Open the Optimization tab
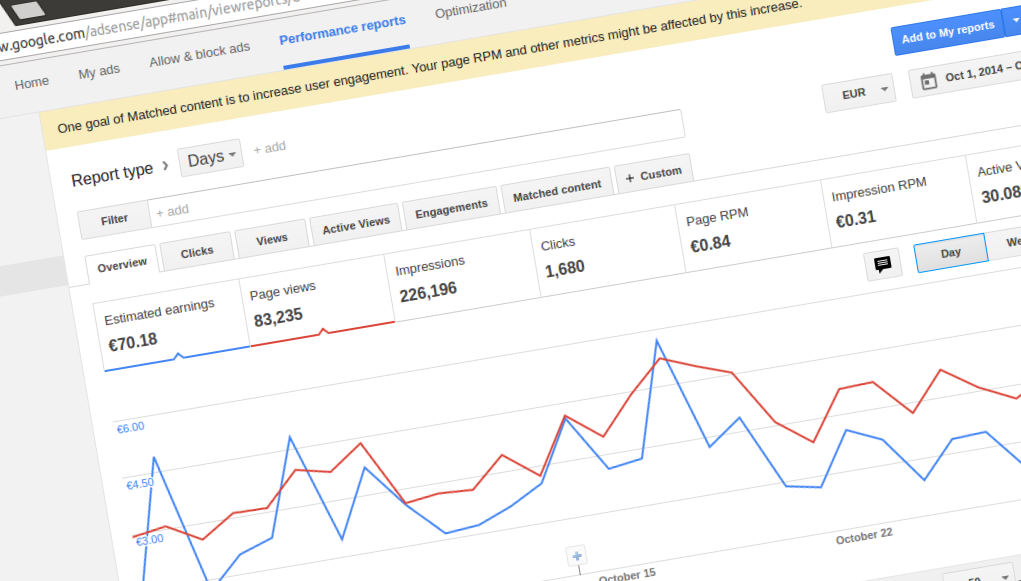1021x581 pixels. [x=470, y=9]
